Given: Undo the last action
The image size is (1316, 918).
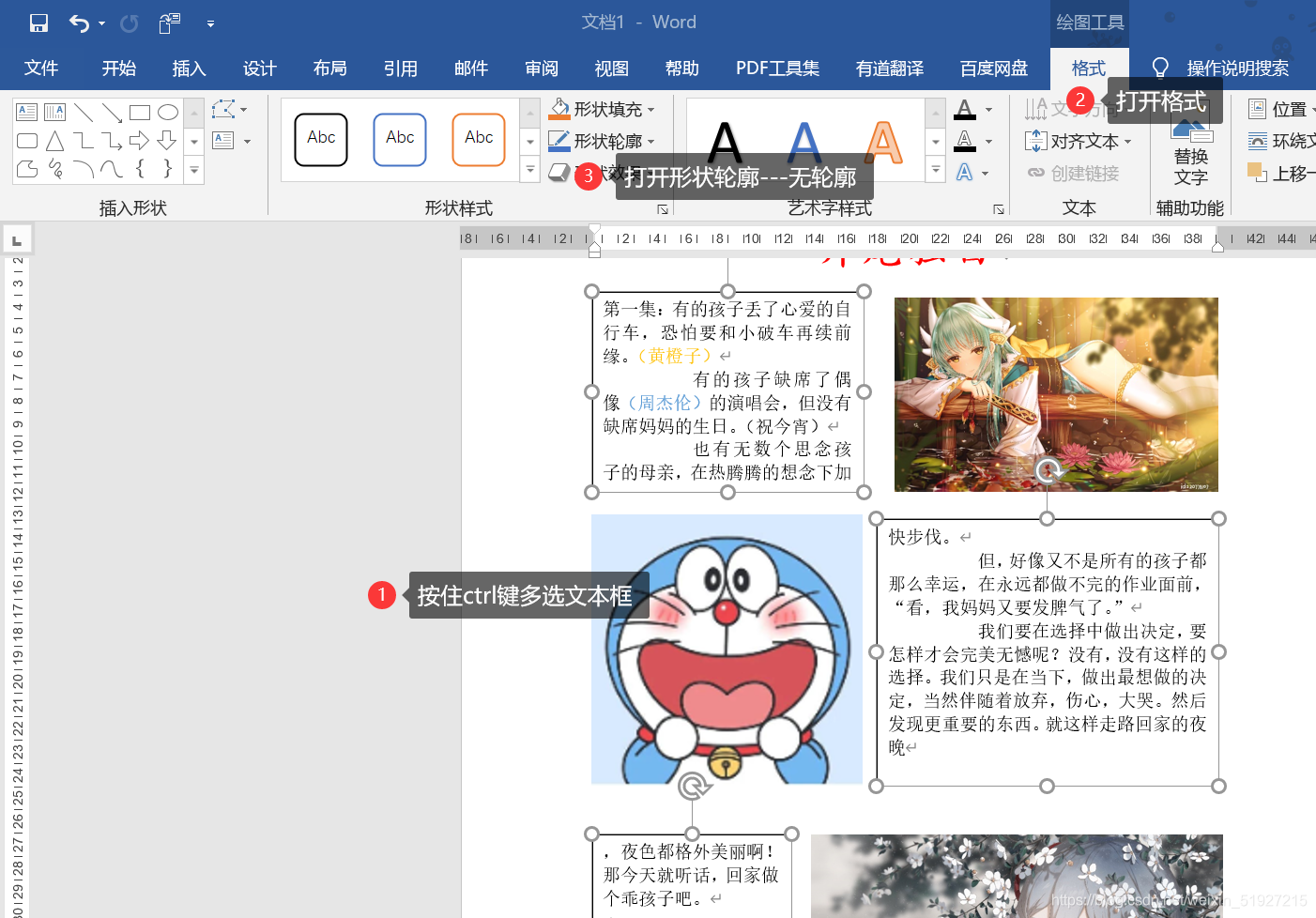Looking at the screenshot, I should point(80,23).
